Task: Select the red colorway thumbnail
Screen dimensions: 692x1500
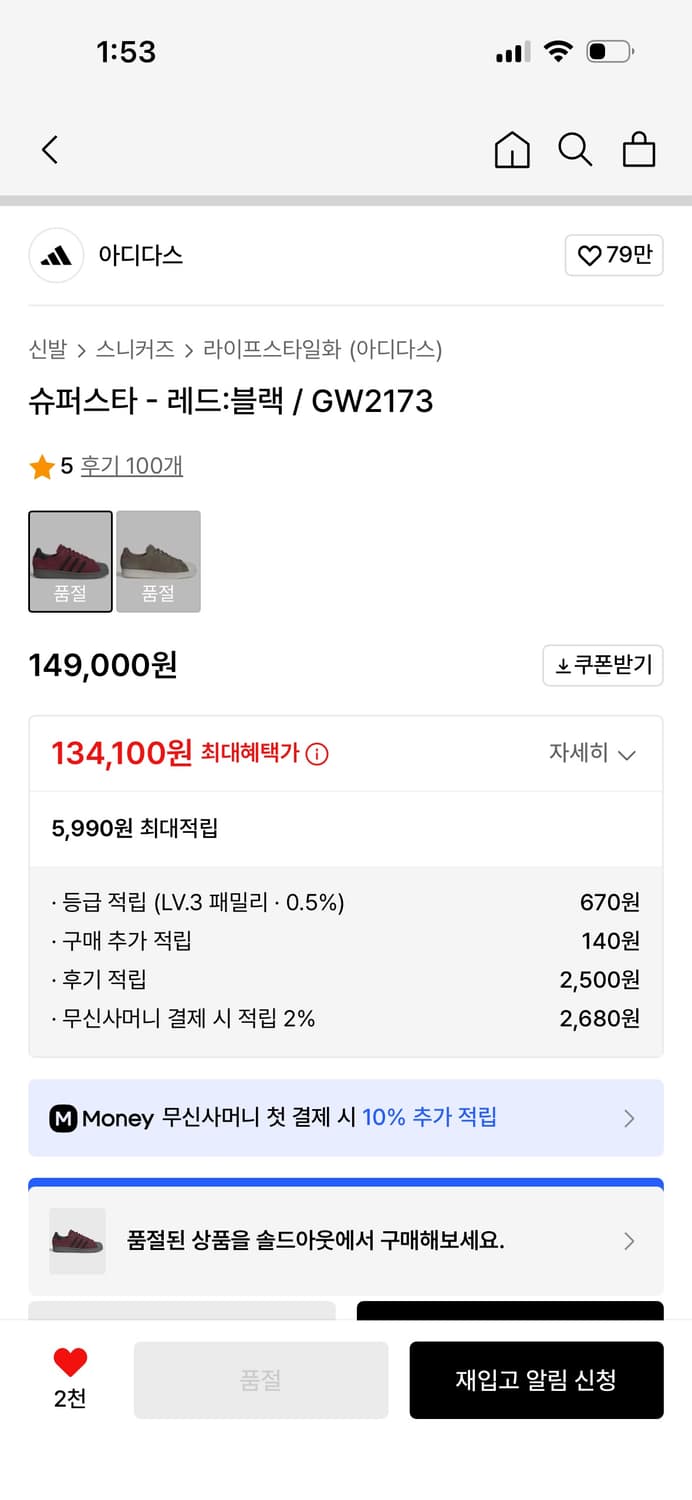Action: (70, 561)
